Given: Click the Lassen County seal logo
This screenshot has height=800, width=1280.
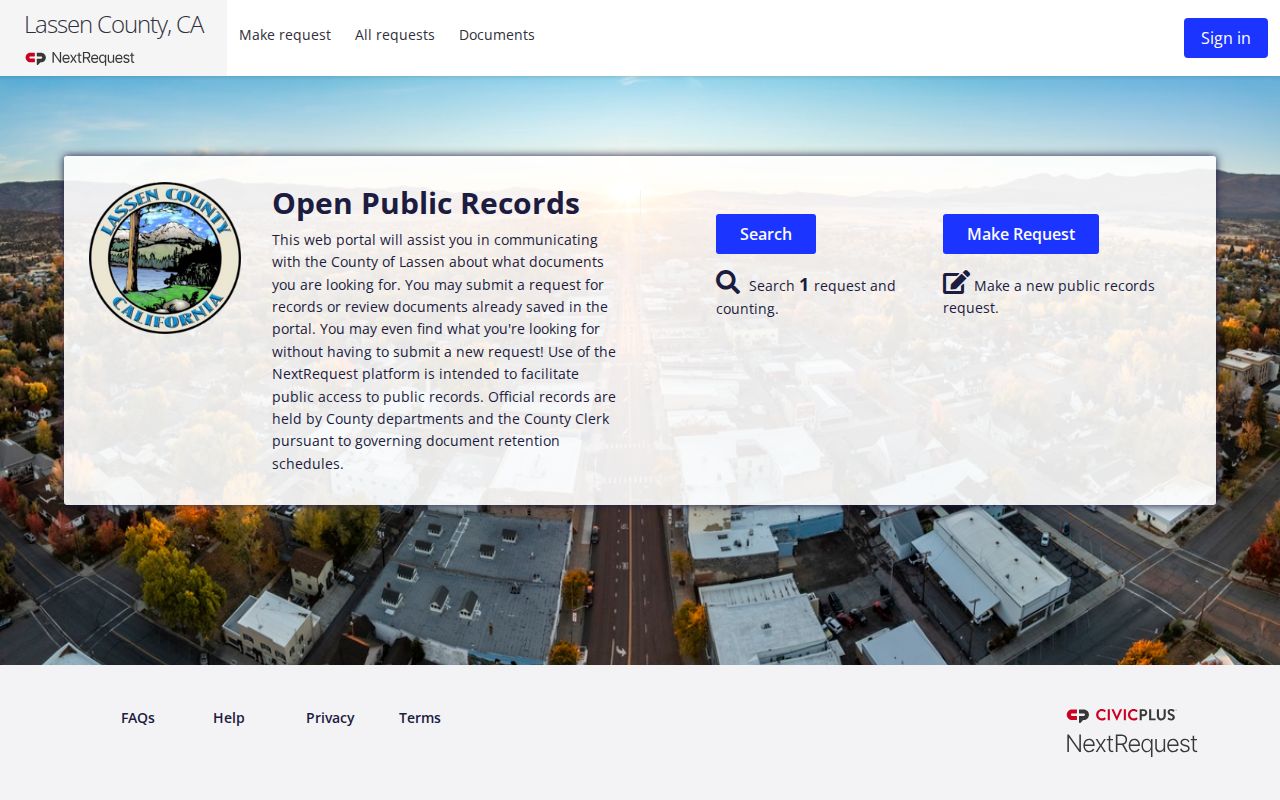Looking at the screenshot, I should [x=165, y=258].
